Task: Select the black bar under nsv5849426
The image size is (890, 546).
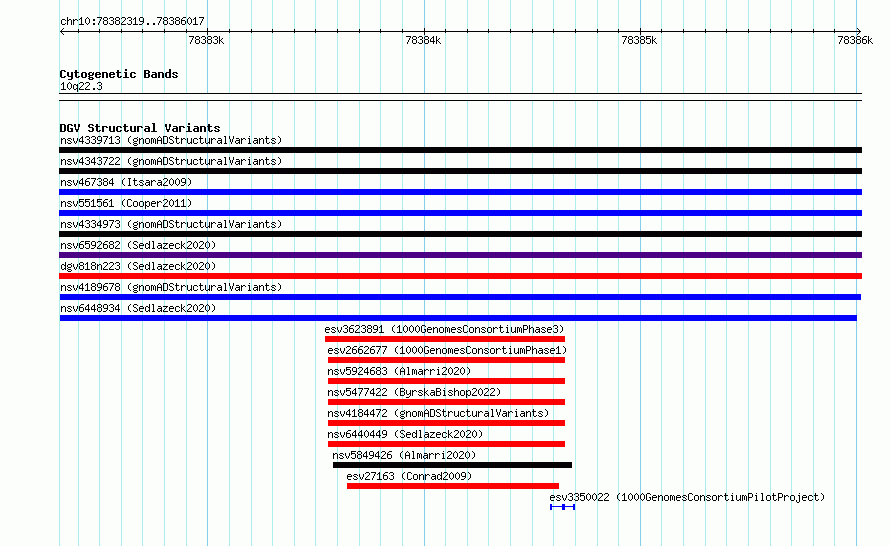Action: 452,465
